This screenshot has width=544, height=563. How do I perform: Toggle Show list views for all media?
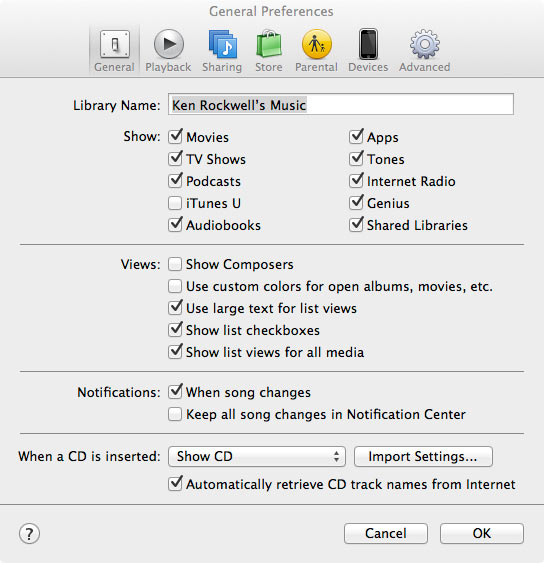(175, 352)
